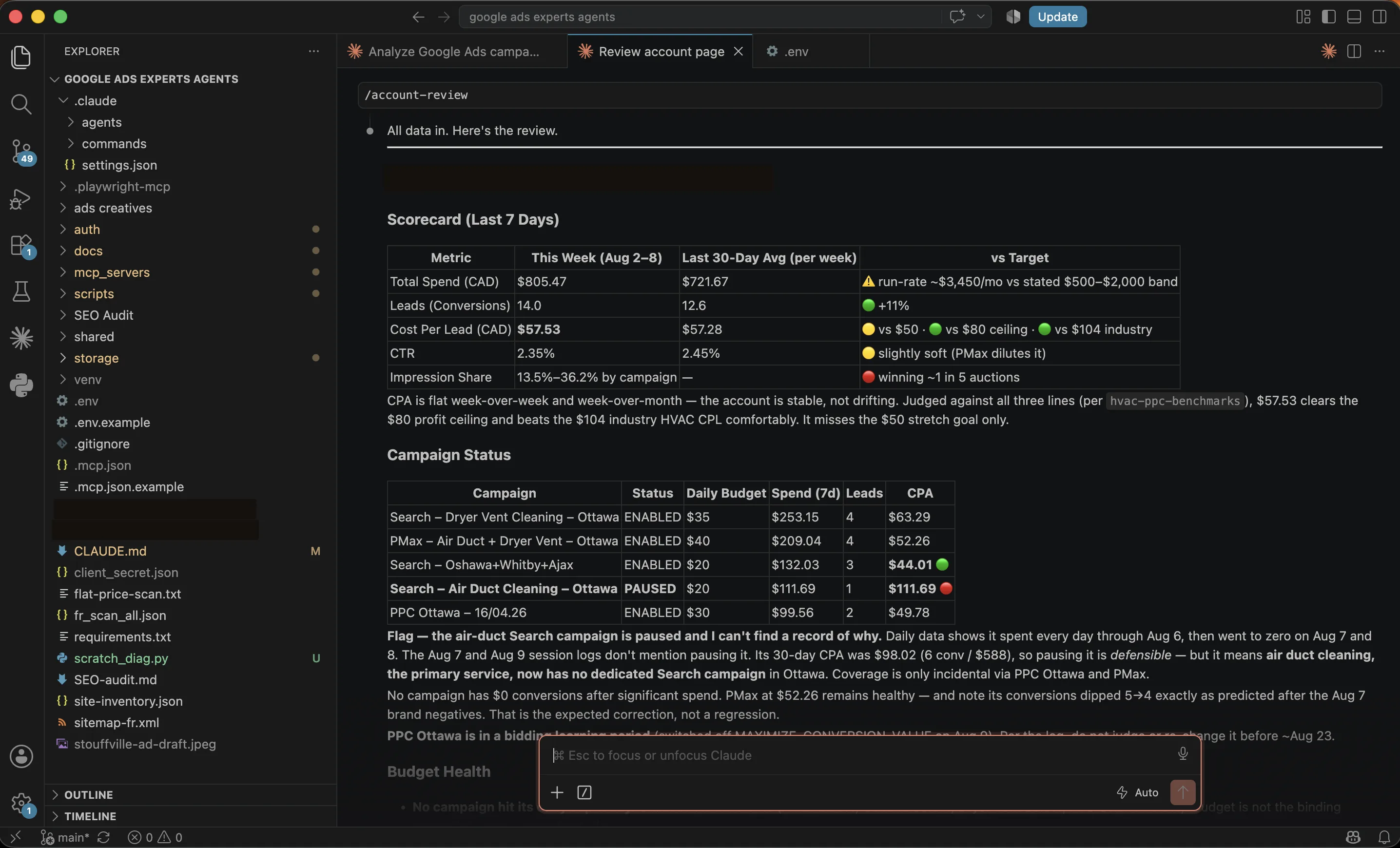Expand the agents folder
Viewport: 1400px width, 848px height.
pos(101,122)
